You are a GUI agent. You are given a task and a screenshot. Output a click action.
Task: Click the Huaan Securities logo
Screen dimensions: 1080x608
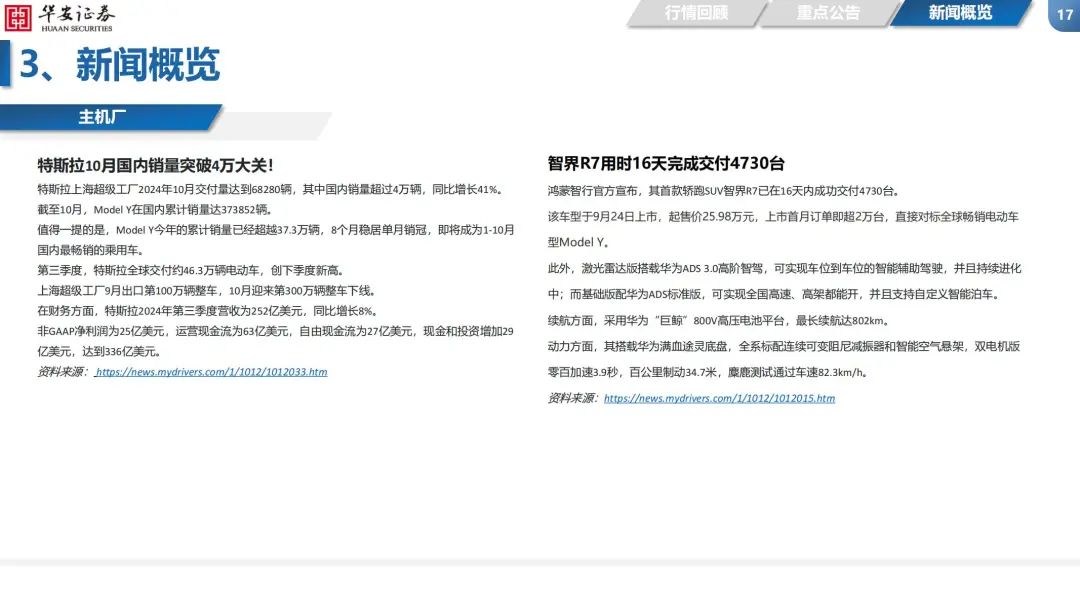pyautogui.click(x=59, y=18)
